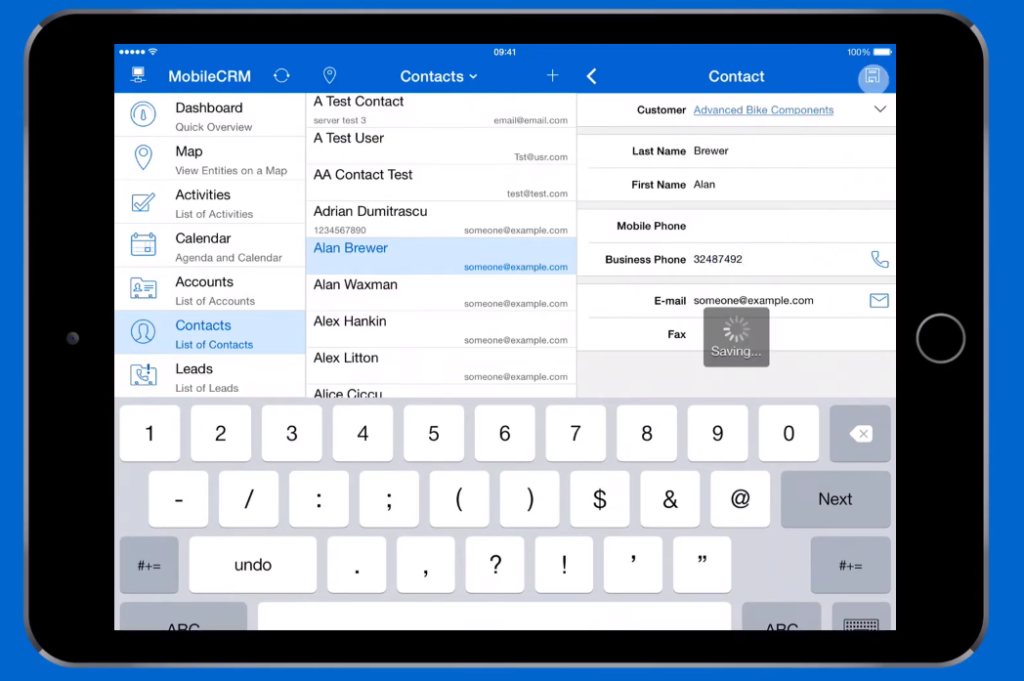Add a new contact with the plus icon
The width and height of the screenshot is (1024, 681).
(552, 76)
